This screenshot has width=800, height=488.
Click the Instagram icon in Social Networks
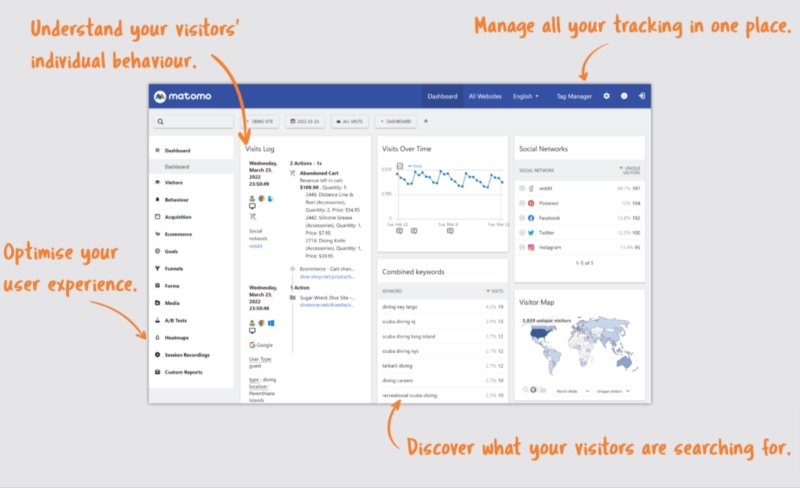pyautogui.click(x=531, y=248)
